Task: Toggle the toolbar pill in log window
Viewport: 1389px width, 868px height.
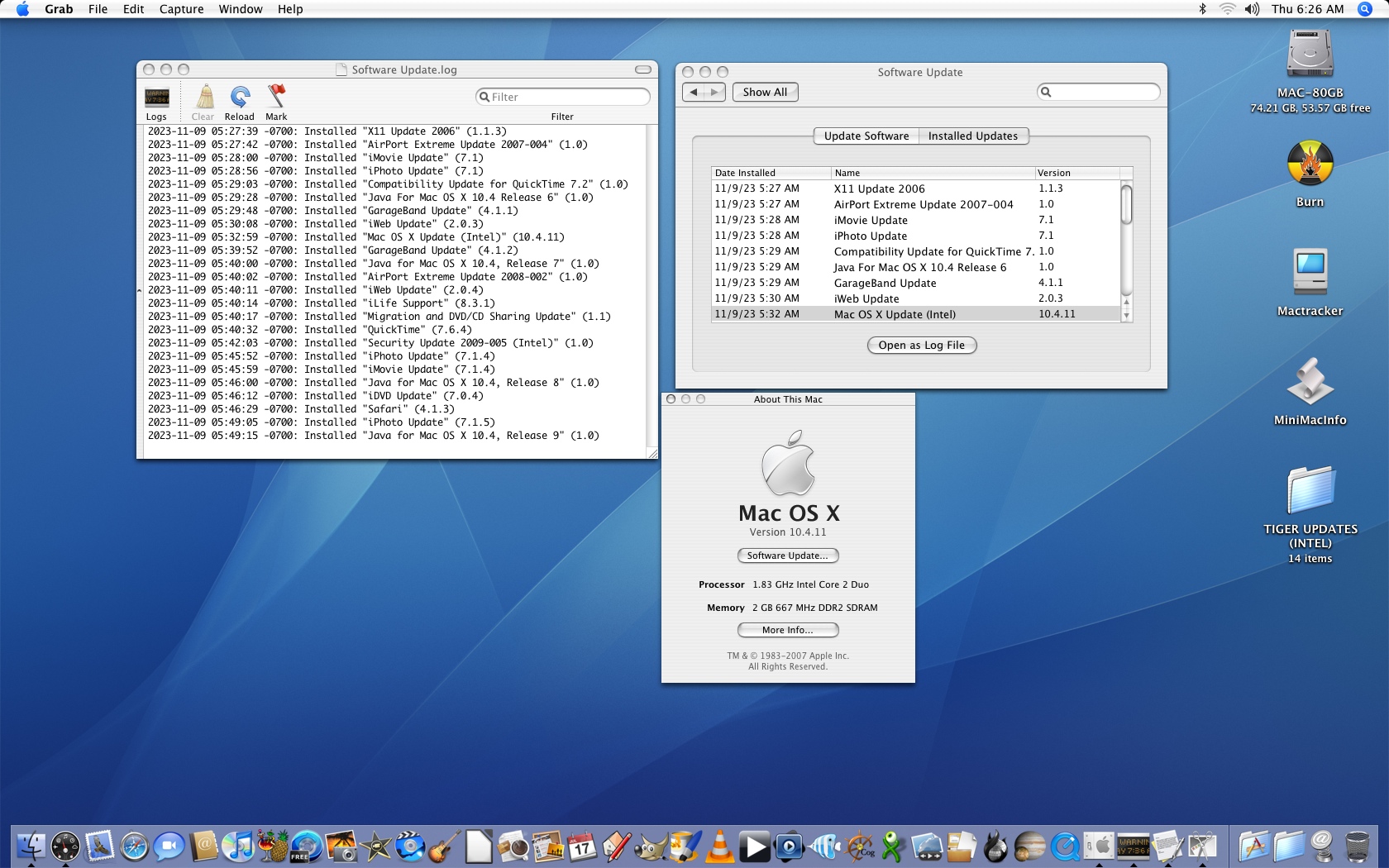Action: pyautogui.click(x=643, y=69)
